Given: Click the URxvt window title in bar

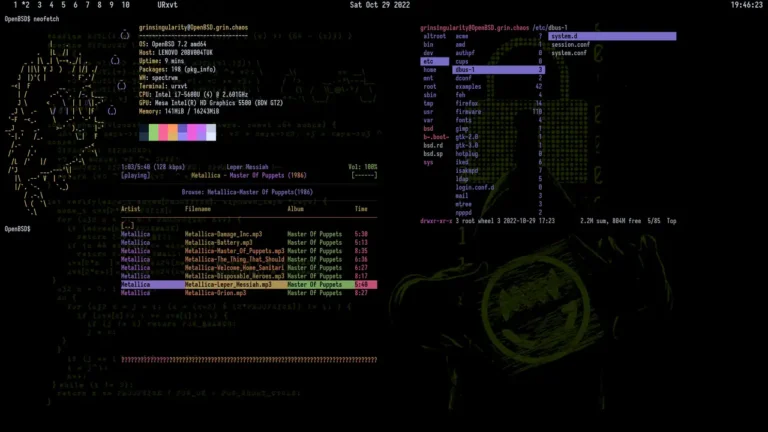Looking at the screenshot, I should (x=168, y=5).
